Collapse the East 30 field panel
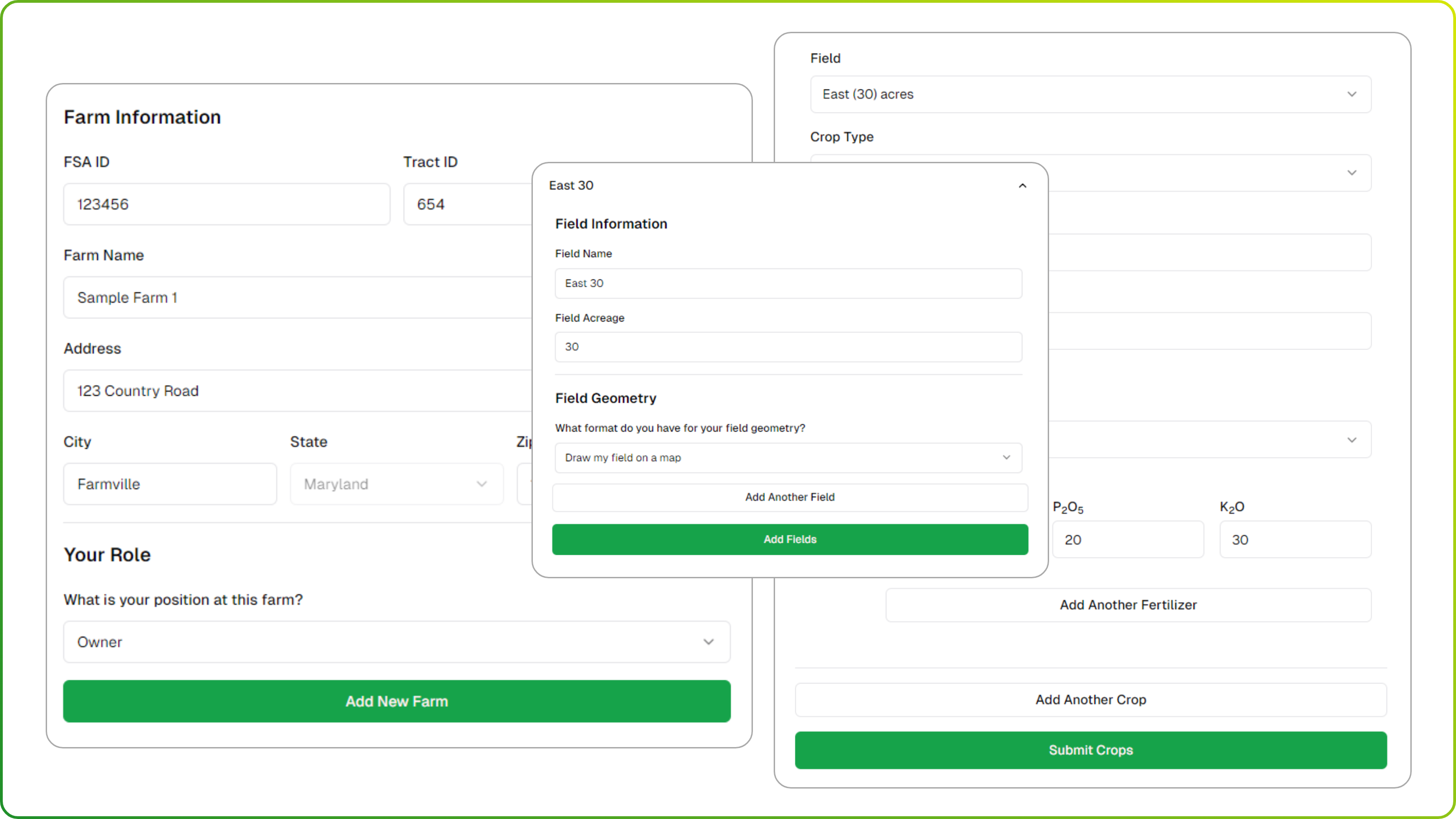The height and width of the screenshot is (819, 1456). [x=1022, y=186]
